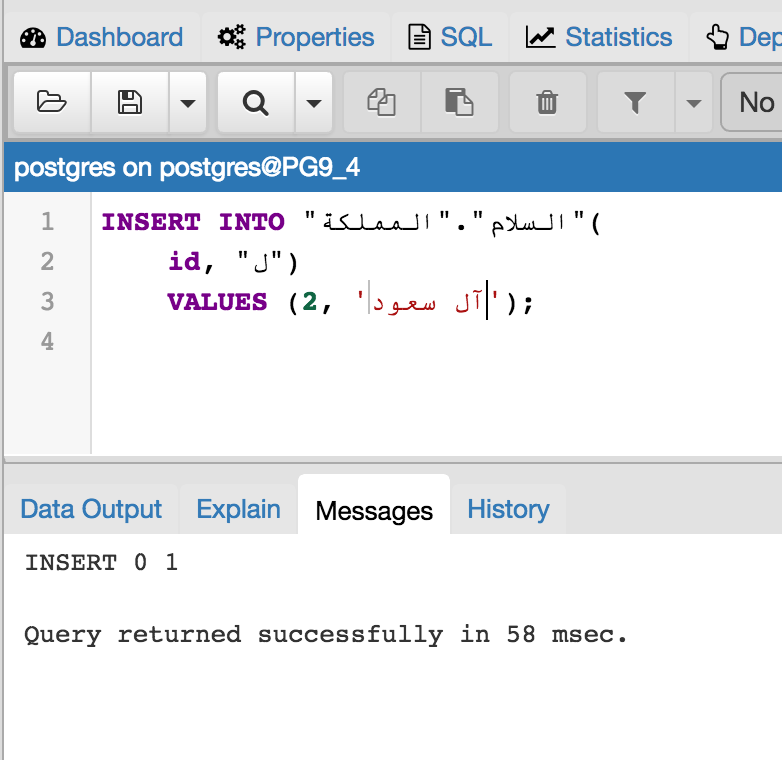The height and width of the screenshot is (760, 782).
Task: Click the Filter funnel icon
Action: 635,102
